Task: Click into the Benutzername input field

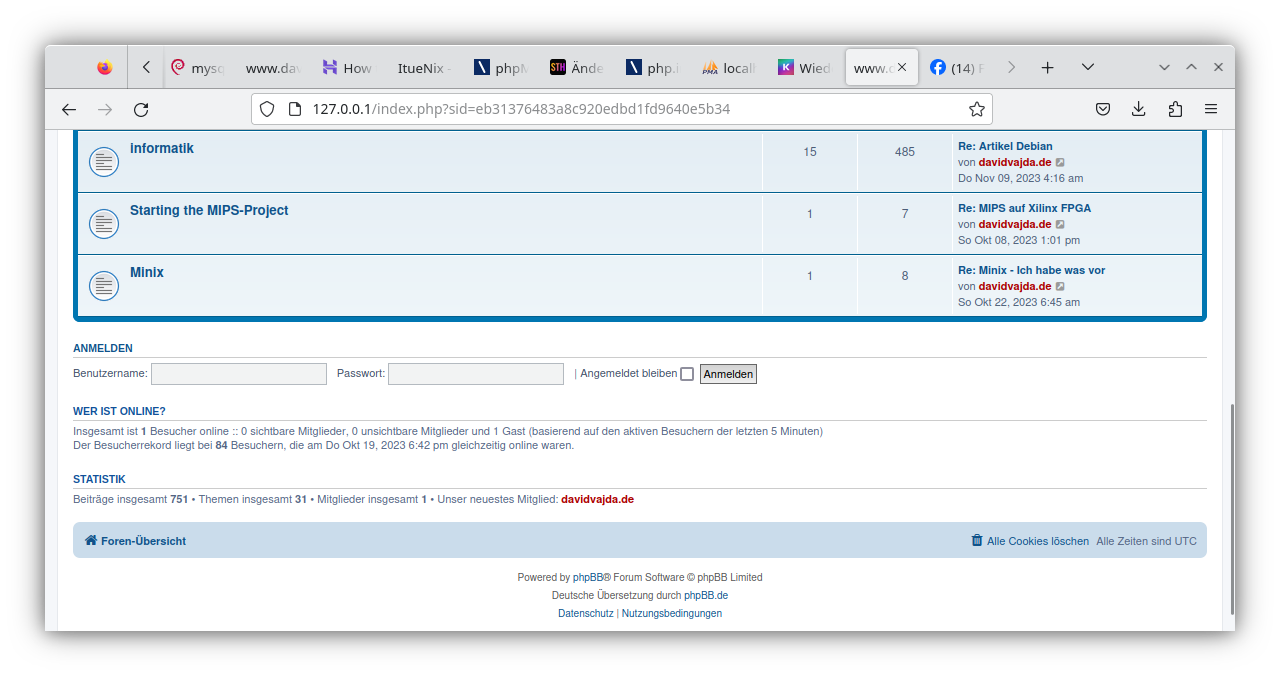Action: (239, 374)
